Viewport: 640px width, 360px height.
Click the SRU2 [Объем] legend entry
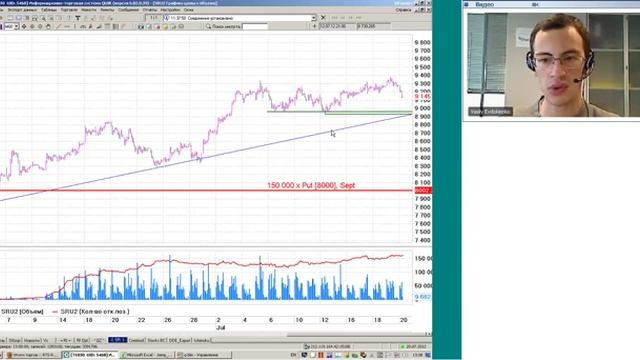(x=22, y=311)
